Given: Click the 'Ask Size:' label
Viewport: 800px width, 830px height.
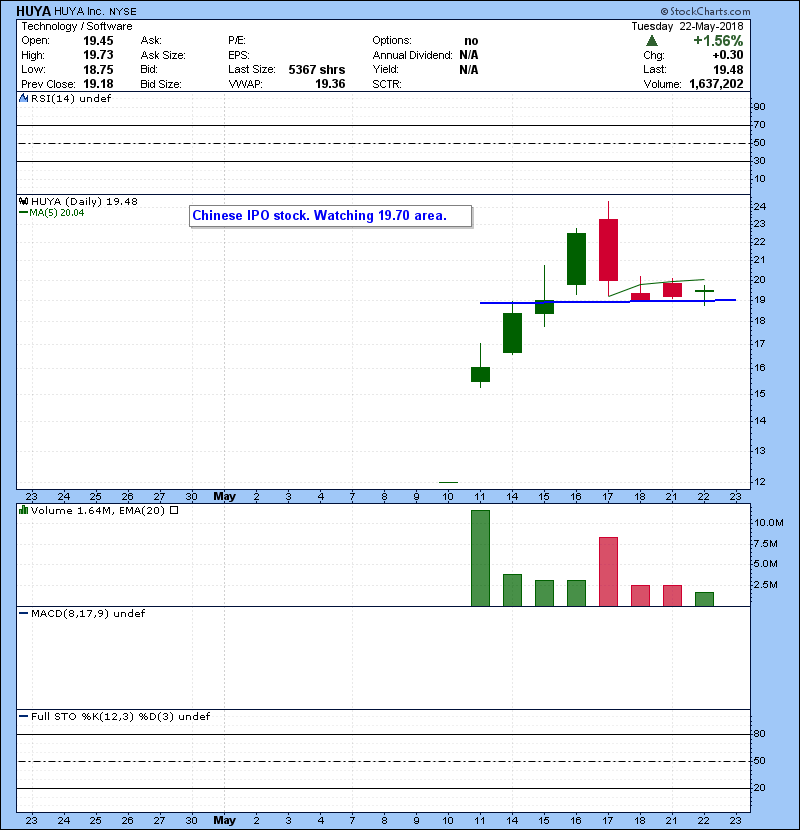Looking at the screenshot, I should (163, 55).
